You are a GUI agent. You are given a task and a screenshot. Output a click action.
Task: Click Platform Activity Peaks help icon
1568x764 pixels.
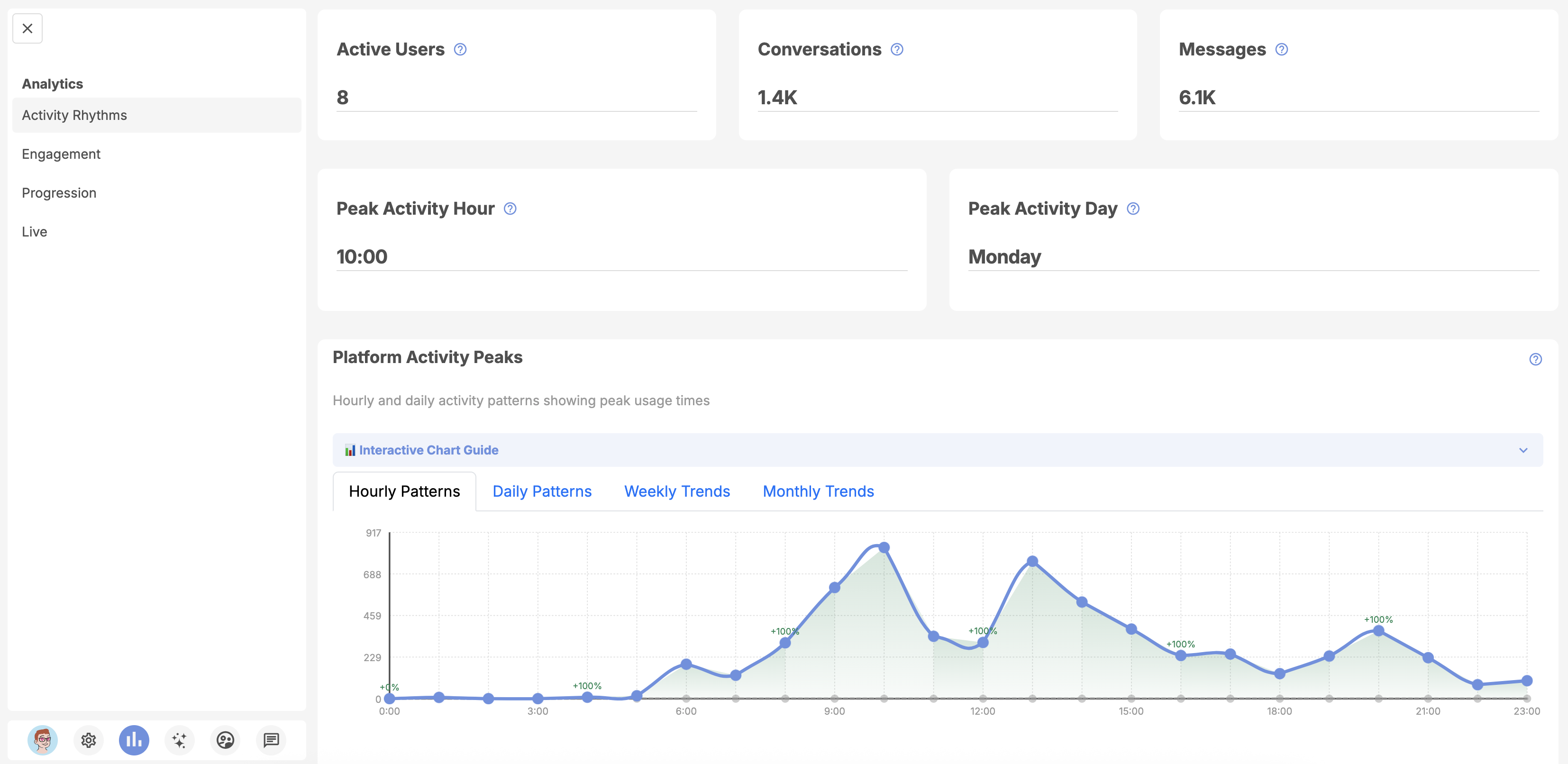click(x=1535, y=359)
